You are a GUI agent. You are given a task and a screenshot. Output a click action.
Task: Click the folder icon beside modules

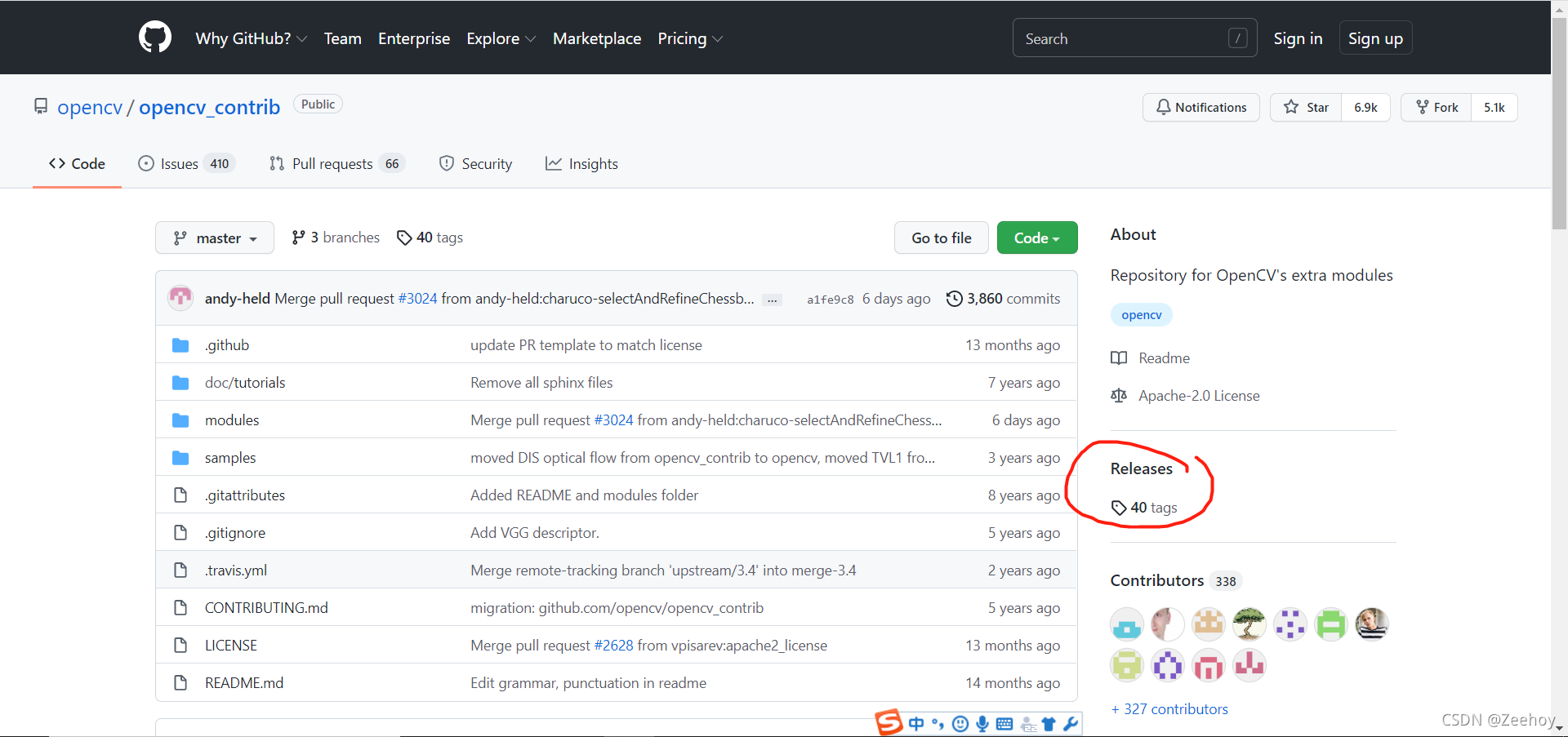(180, 420)
